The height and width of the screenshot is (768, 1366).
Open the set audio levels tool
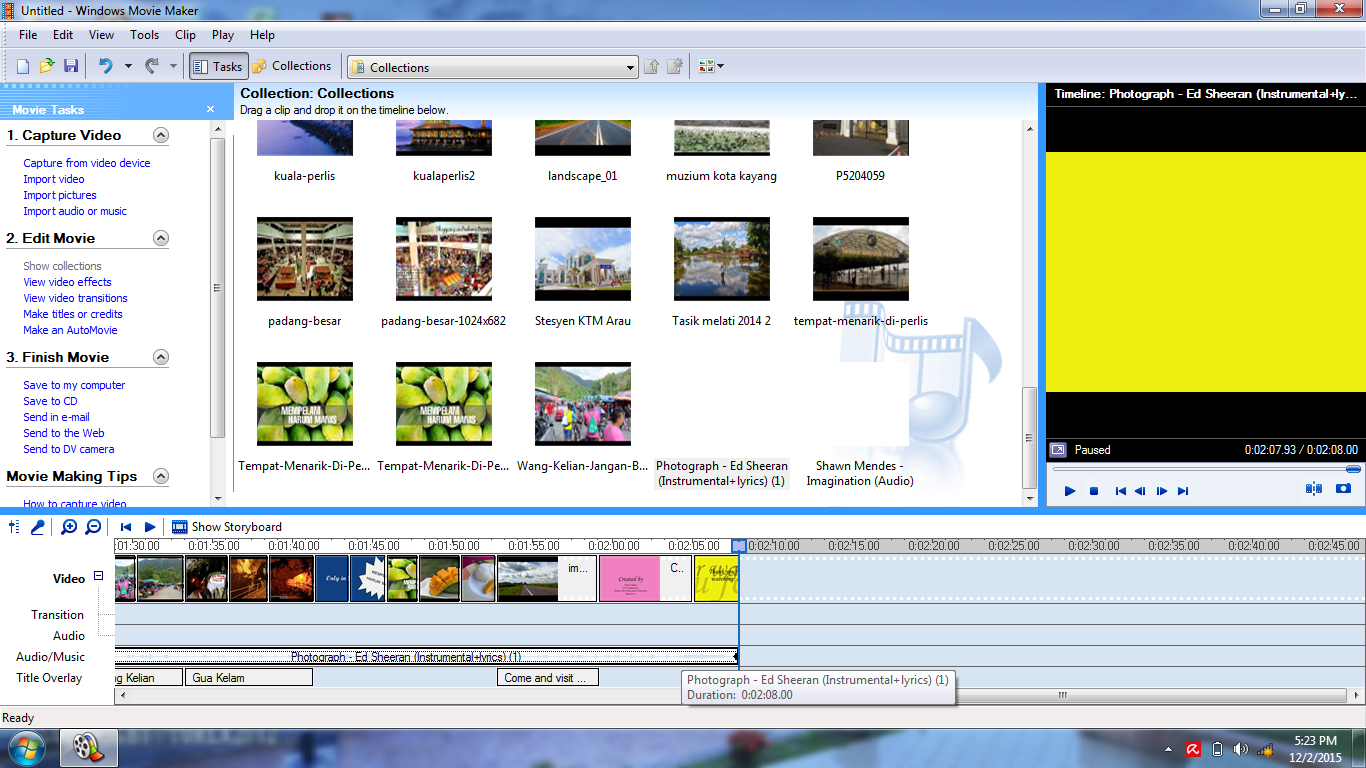tap(14, 527)
